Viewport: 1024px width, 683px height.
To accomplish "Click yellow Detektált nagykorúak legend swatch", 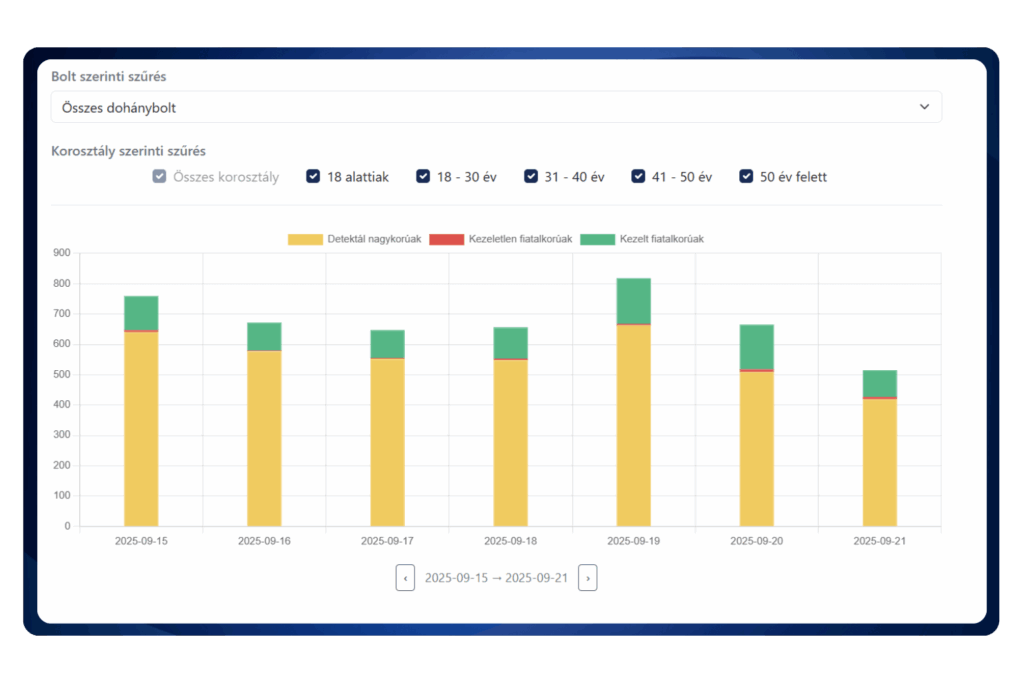I will coord(305,240).
